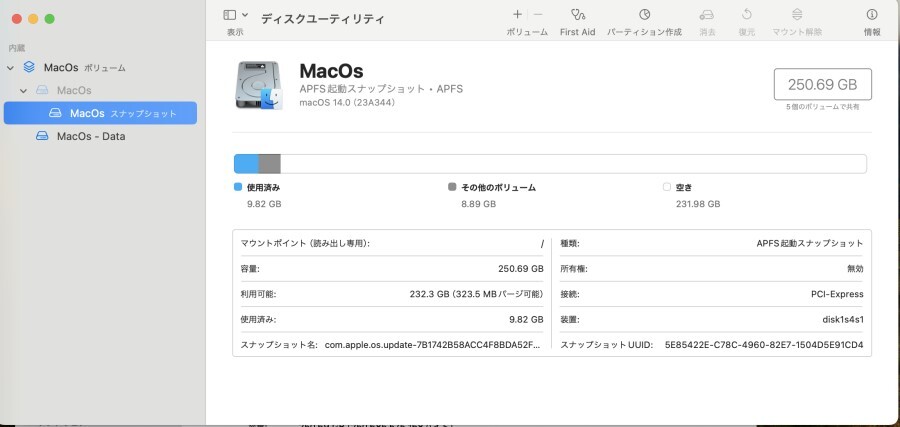Click the First Aid toolbar label
This screenshot has width=900, height=427.
point(577,32)
